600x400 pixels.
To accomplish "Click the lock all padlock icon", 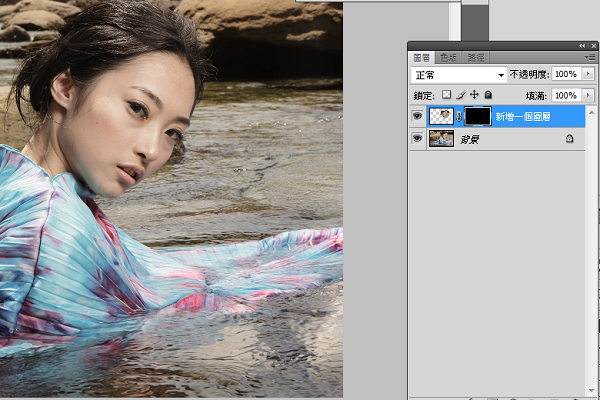I will tap(488, 95).
